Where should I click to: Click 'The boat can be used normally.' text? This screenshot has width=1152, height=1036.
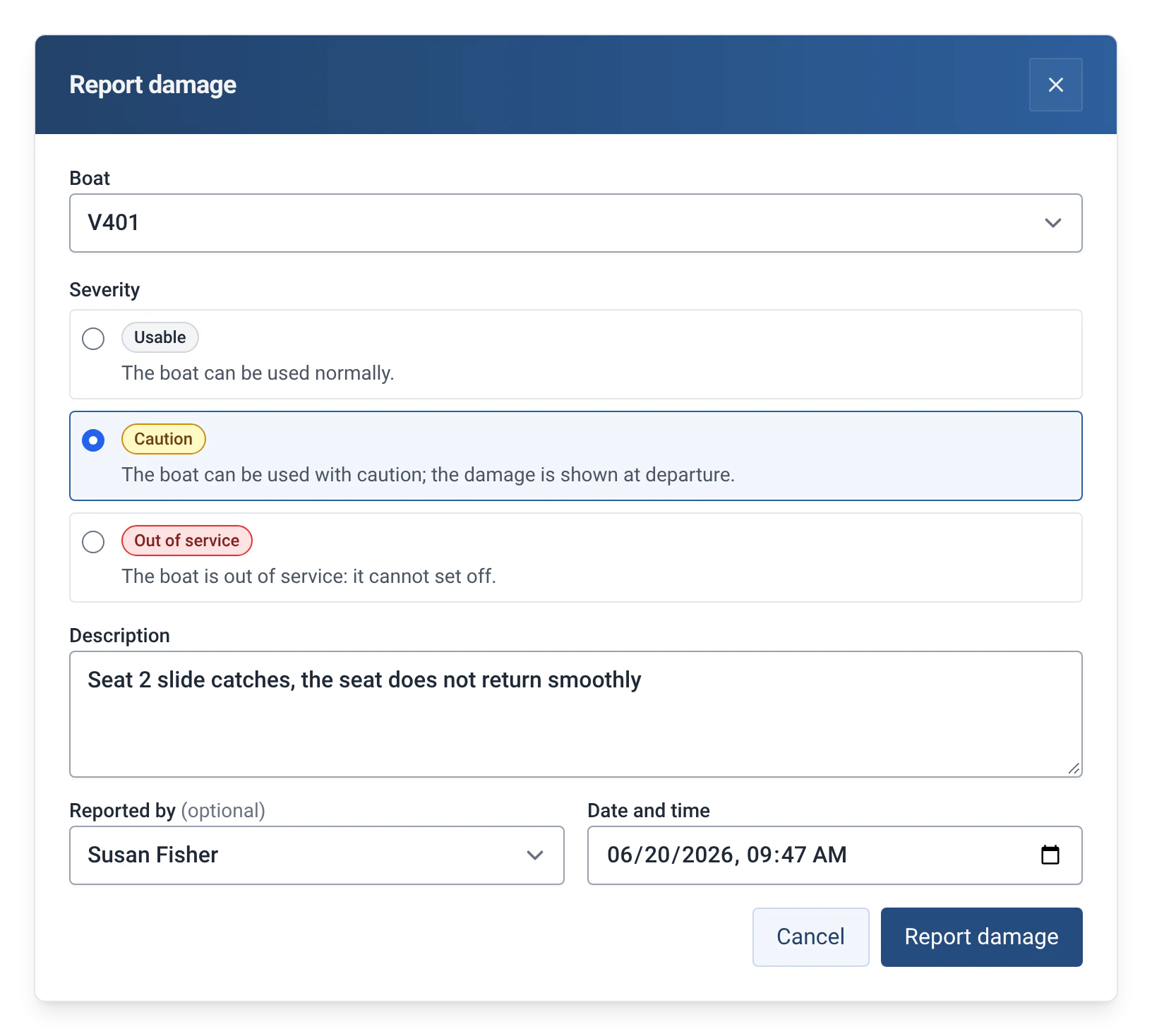258,373
